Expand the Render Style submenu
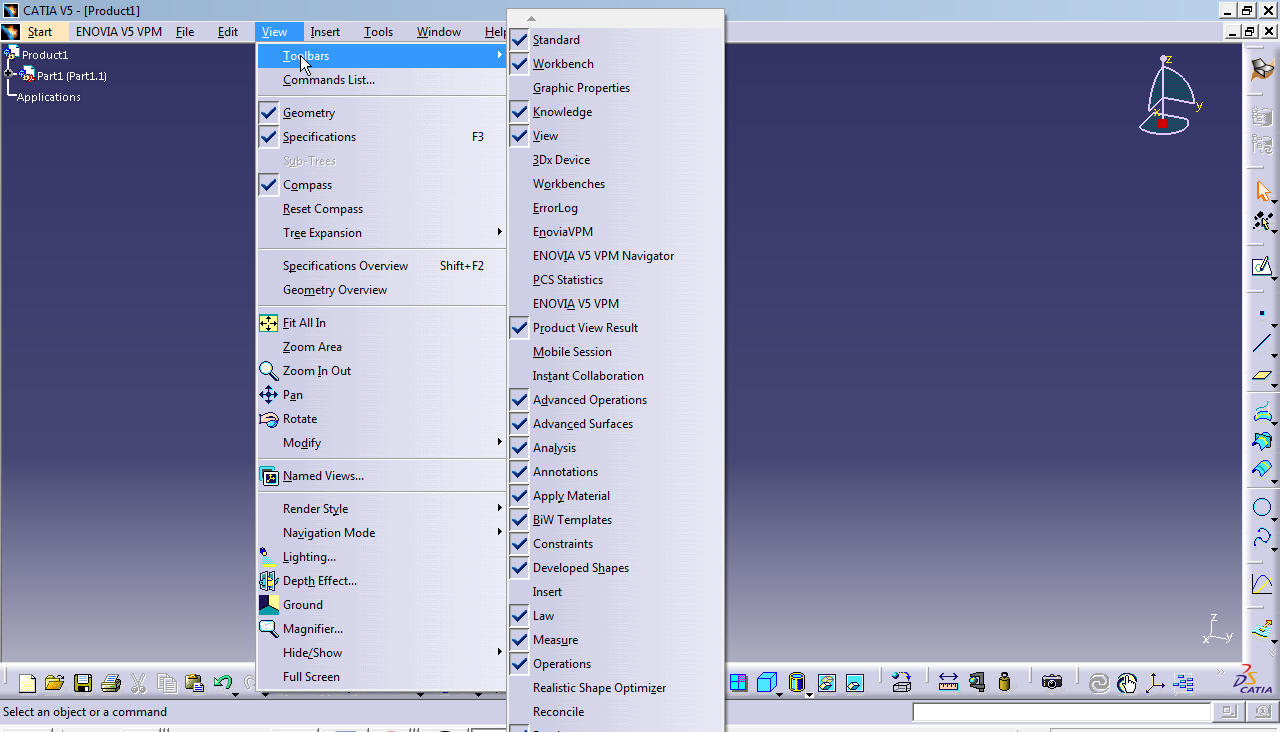Screen dimensions: 1280x732 381,509
